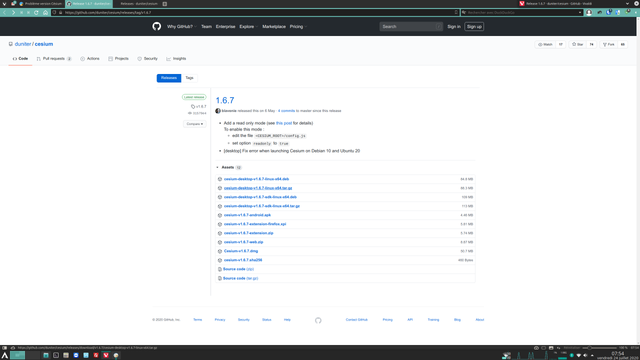This screenshot has width=640, height=360.
Task: Click the package icon beside cesium-desktop-v1.6.7-linux-x64.deb
Action: [x=220, y=179]
